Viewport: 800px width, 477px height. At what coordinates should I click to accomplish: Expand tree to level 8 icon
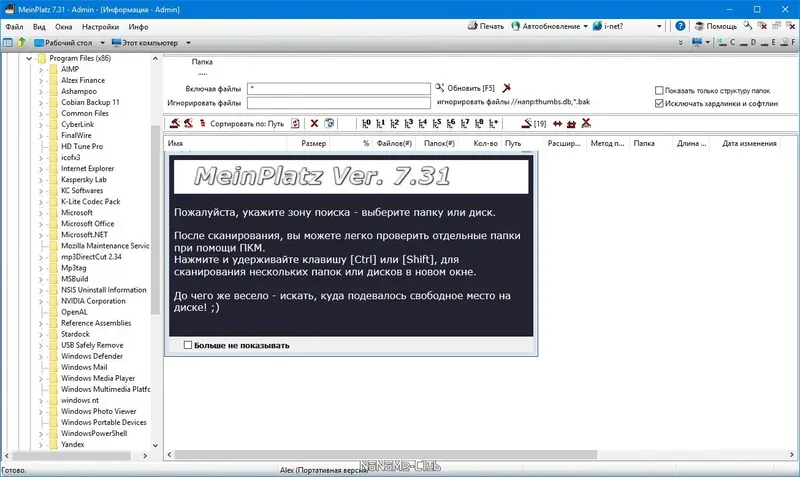(479, 123)
